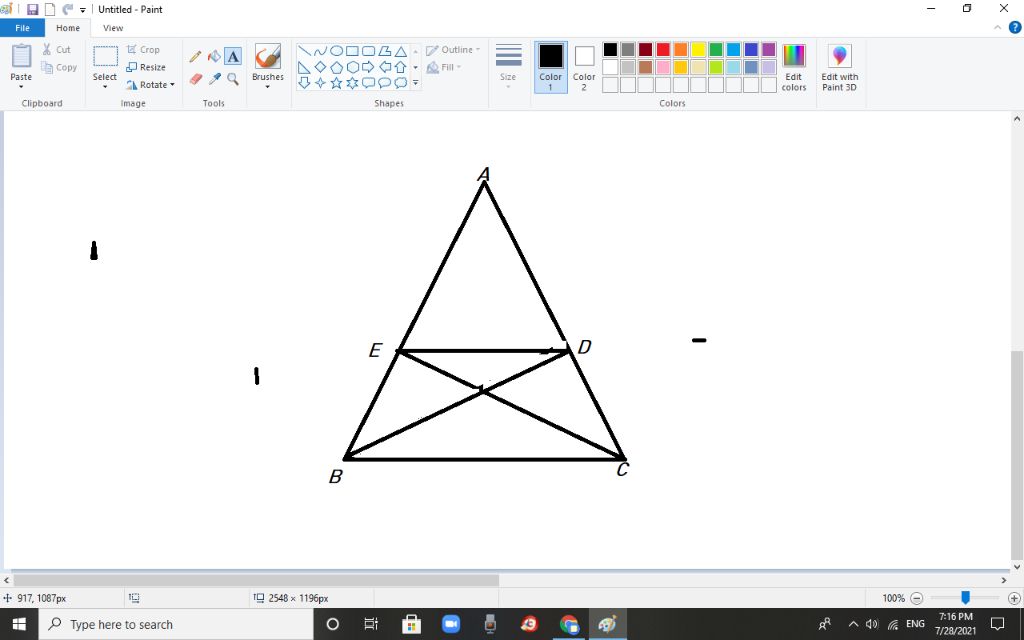Image resolution: width=1024 pixels, height=640 pixels.
Task: Open the Brushes dropdown
Action: tap(267, 67)
